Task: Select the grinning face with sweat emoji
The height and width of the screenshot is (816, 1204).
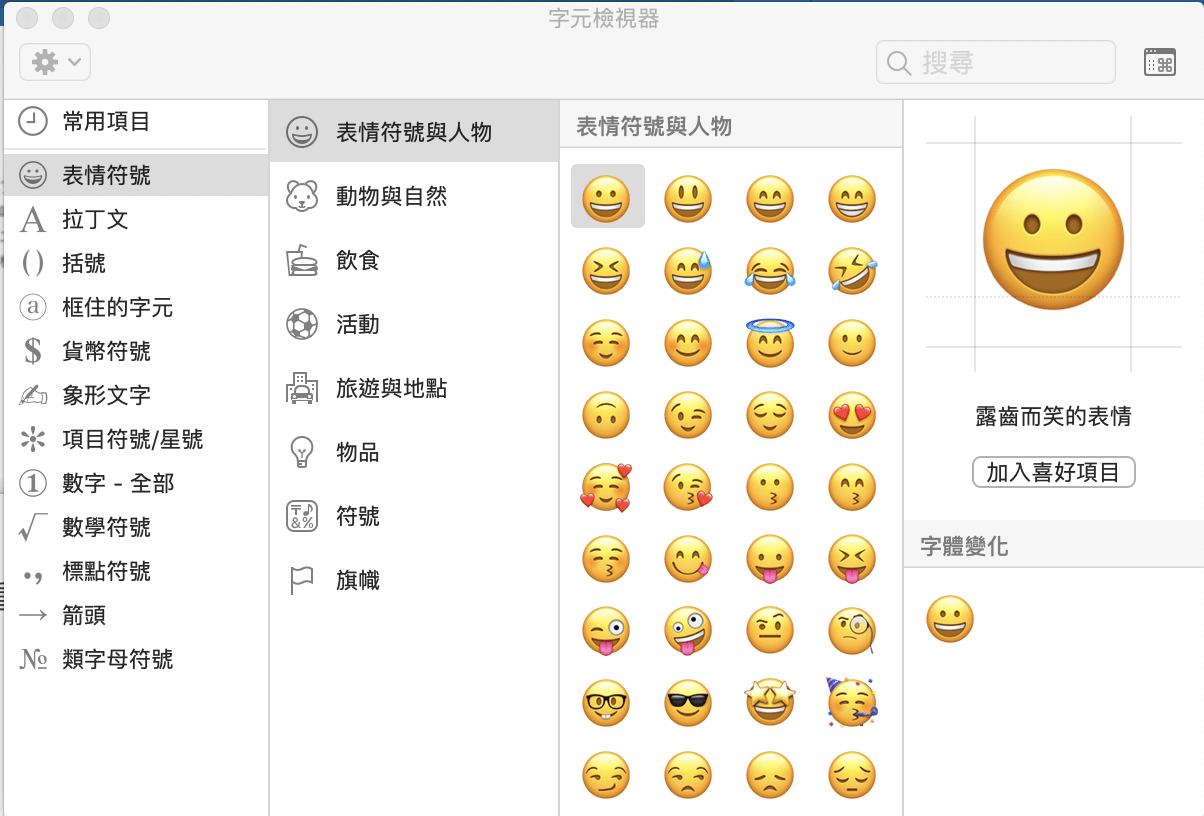Action: [689, 271]
